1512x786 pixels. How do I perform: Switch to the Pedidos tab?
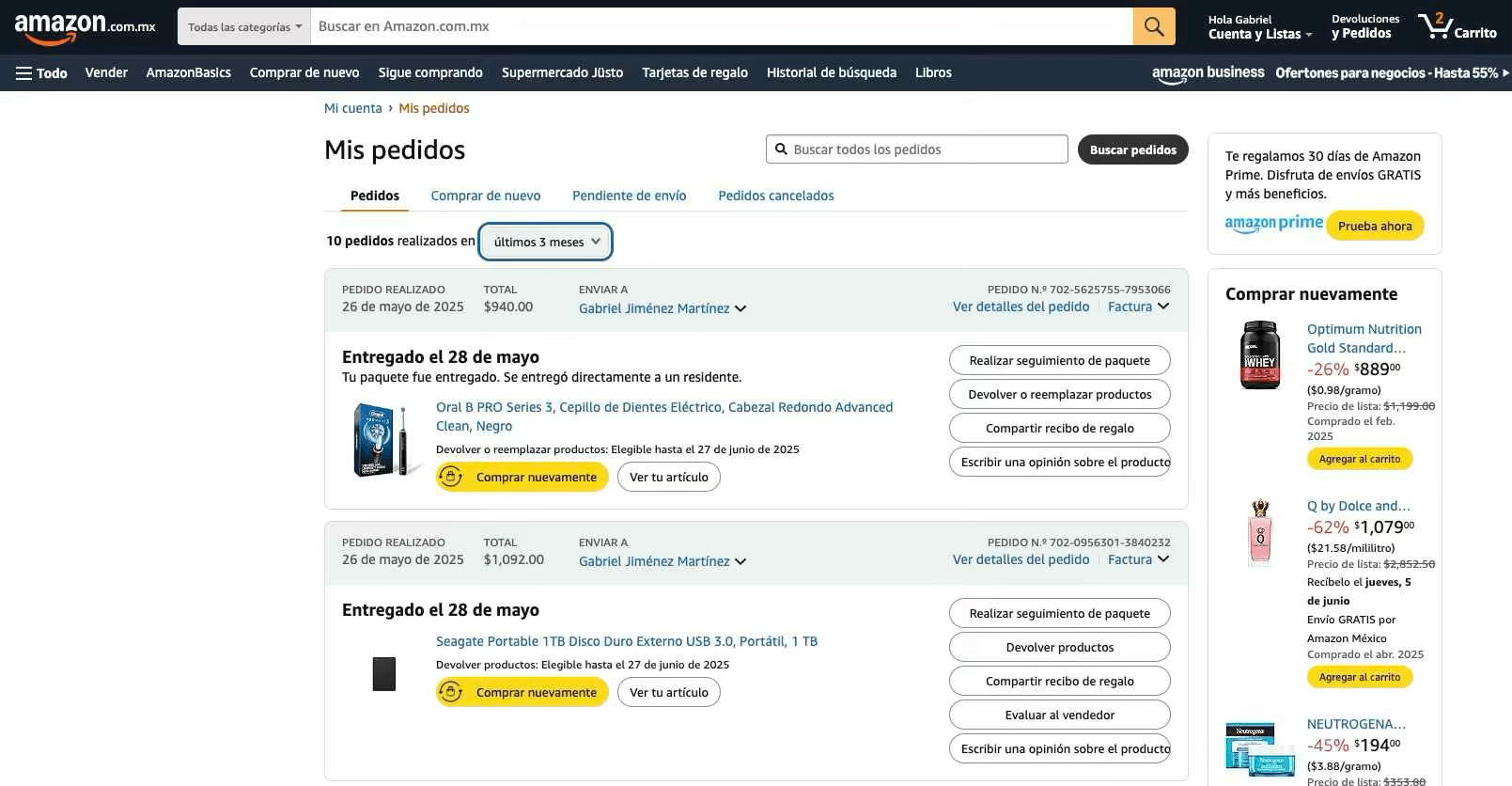(375, 196)
